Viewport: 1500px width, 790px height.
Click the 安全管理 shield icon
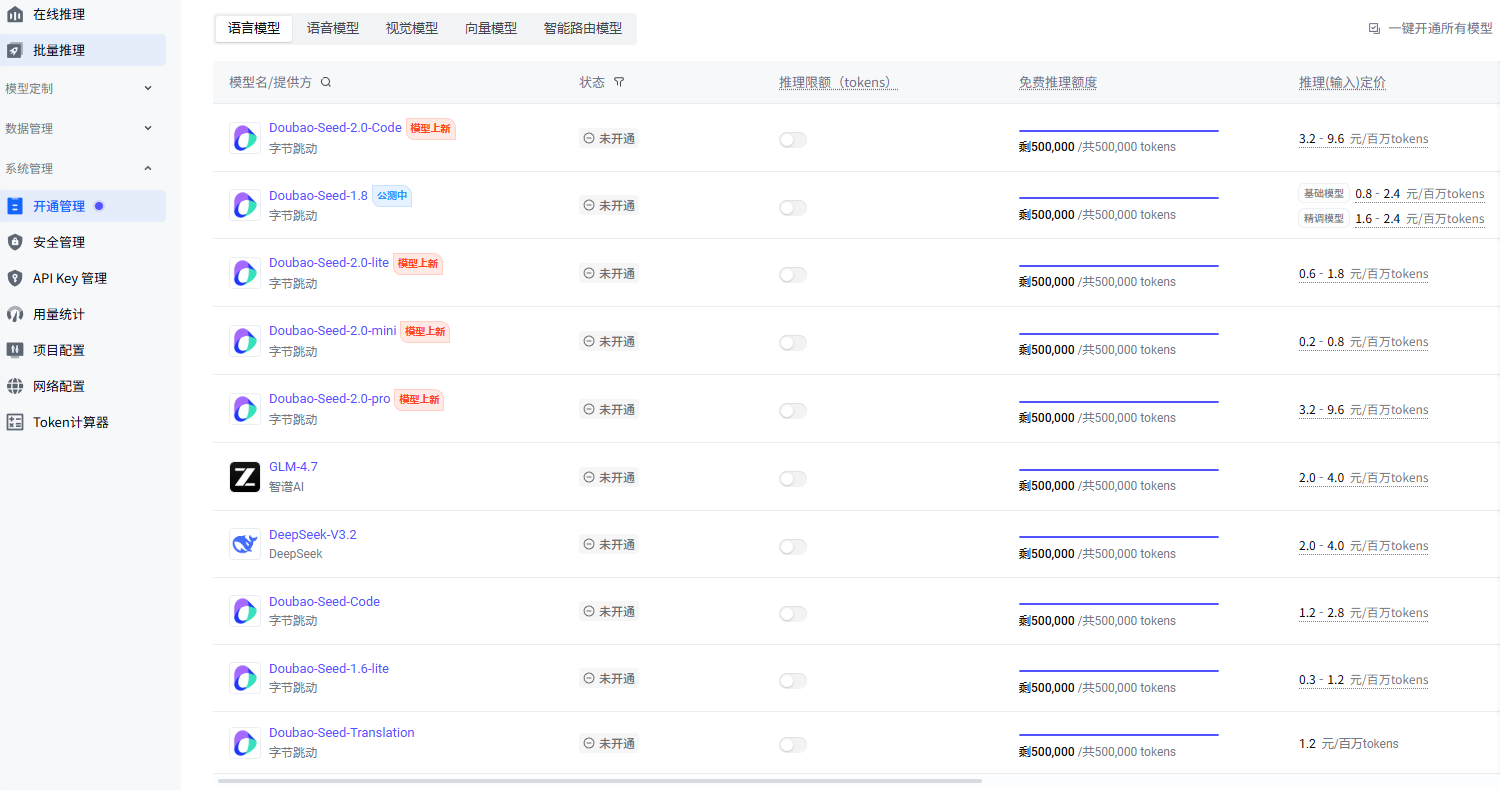coord(15,242)
